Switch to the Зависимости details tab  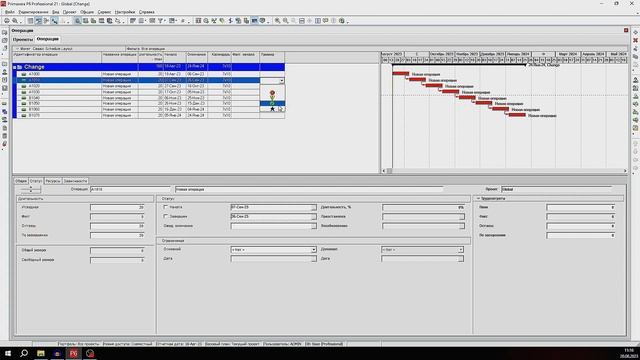tap(76, 181)
